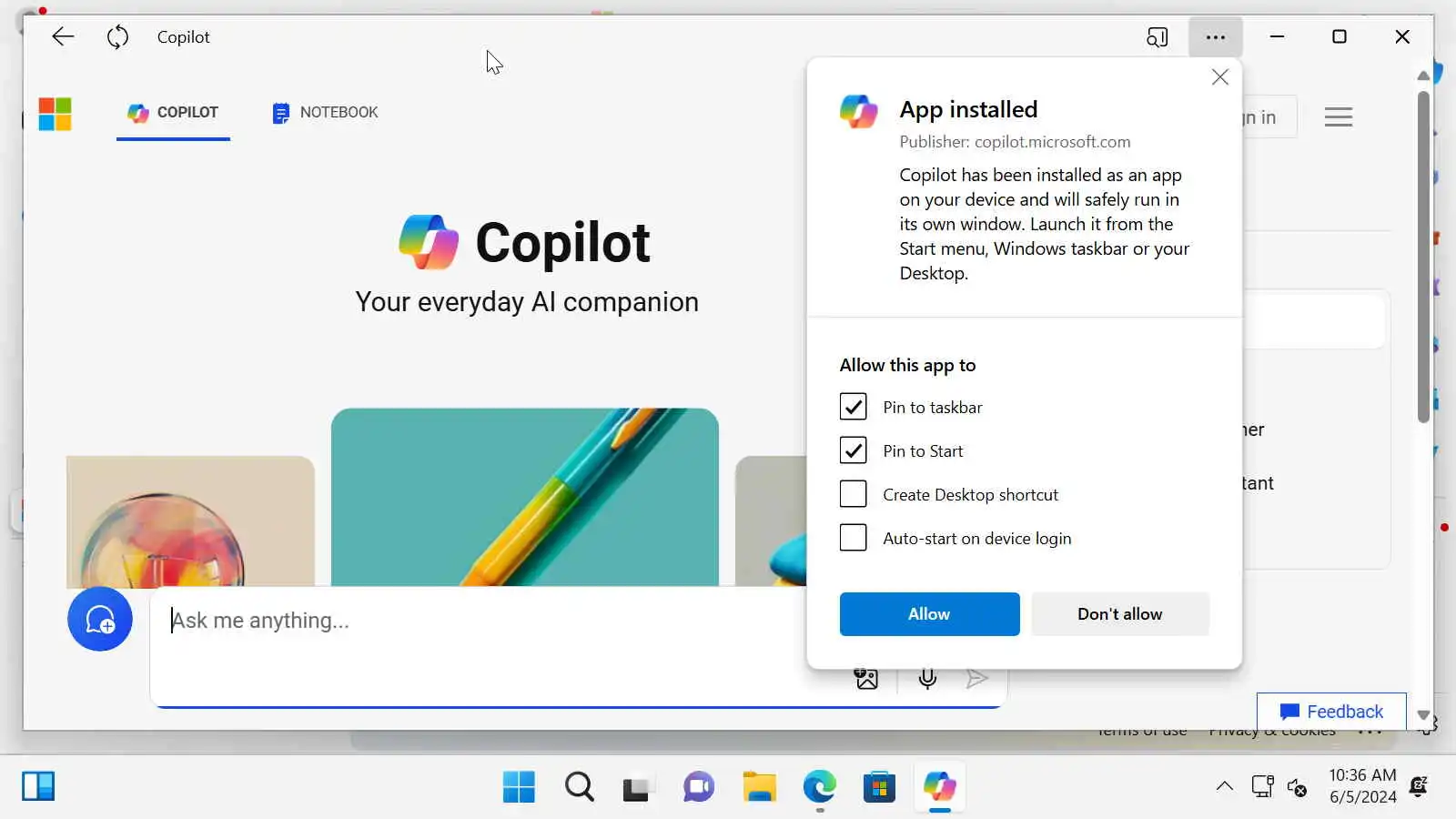Open File Explorer from the taskbar

tap(759, 786)
